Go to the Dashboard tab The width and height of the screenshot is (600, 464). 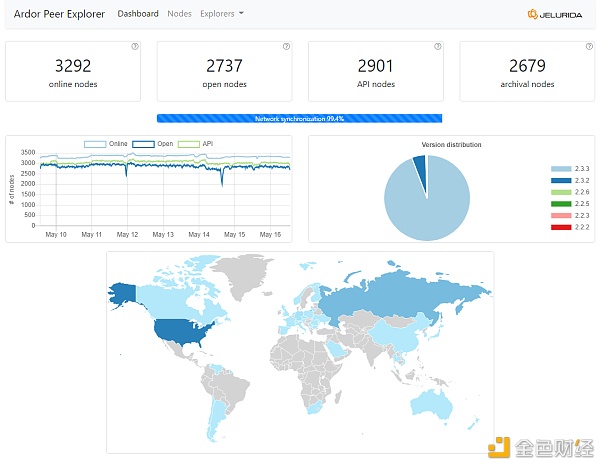(138, 14)
